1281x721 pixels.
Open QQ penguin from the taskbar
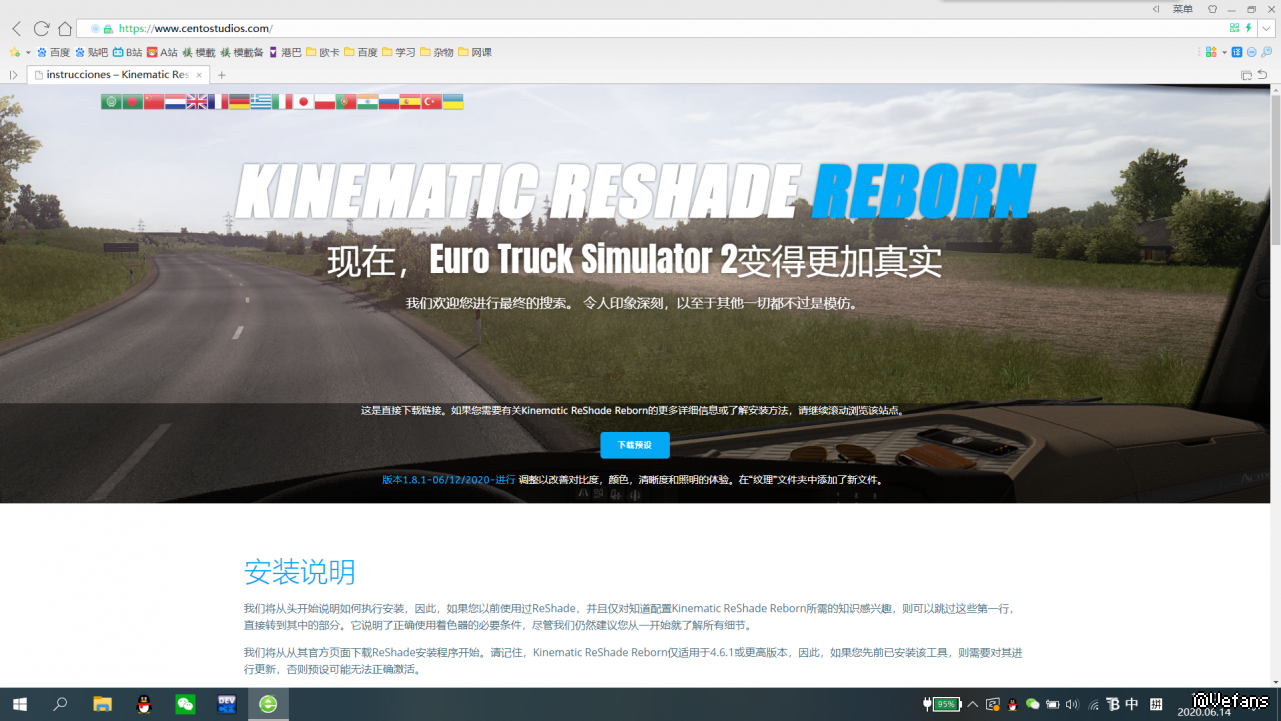coord(144,704)
